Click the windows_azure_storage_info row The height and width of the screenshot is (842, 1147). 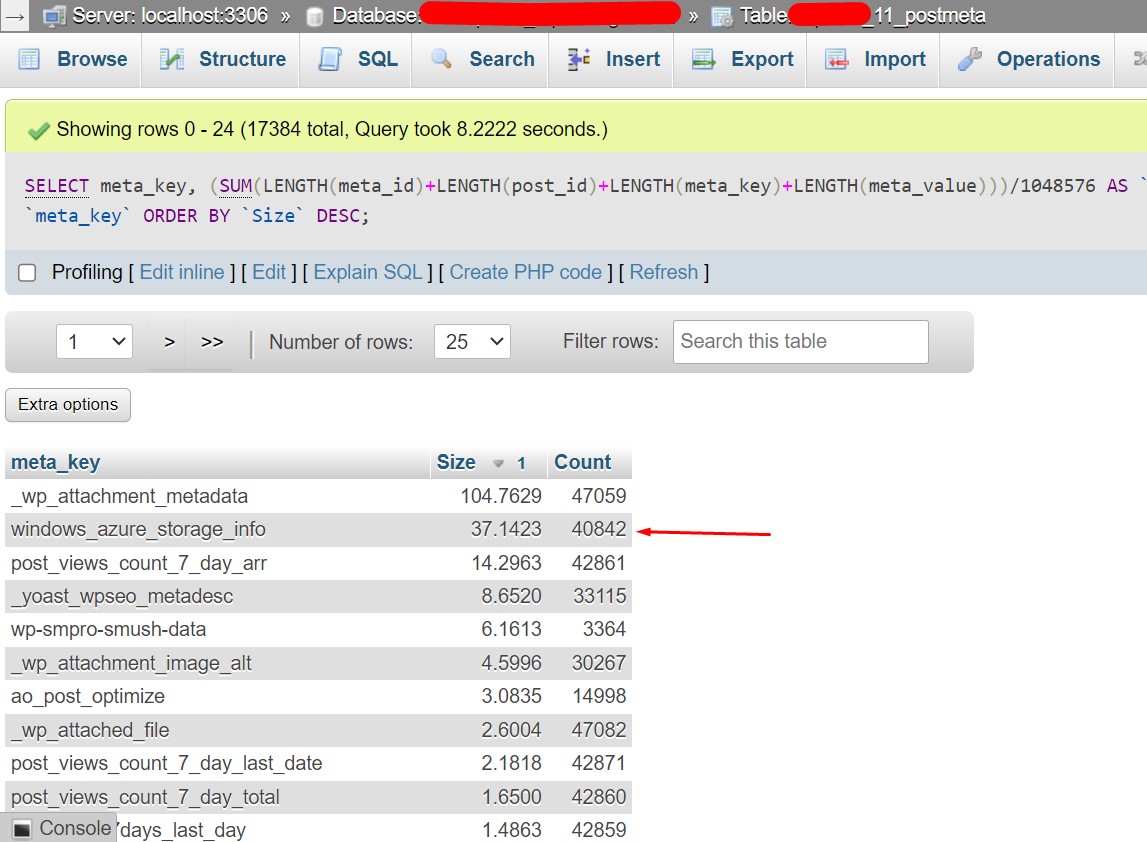[318, 530]
